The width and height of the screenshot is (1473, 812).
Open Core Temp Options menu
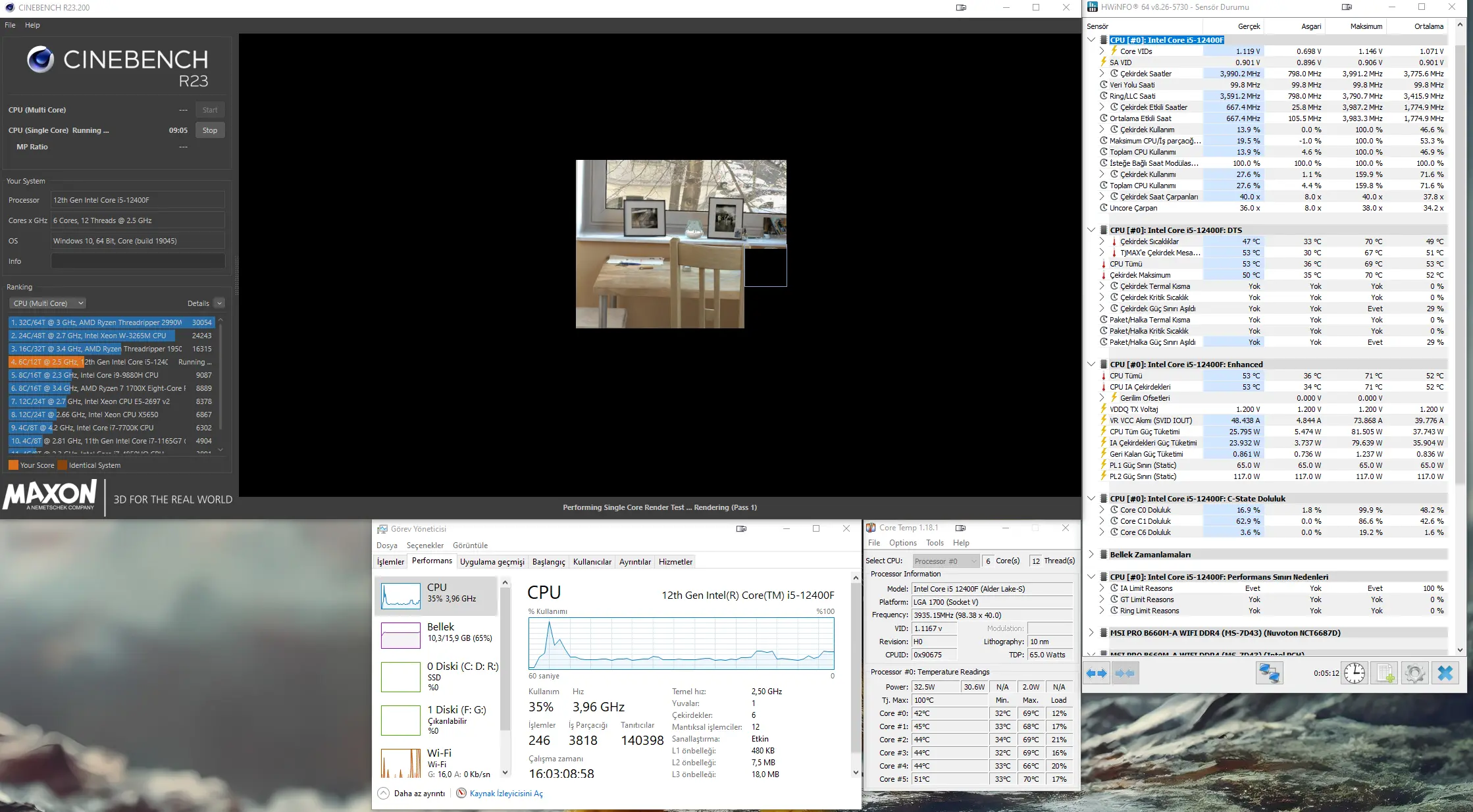902,543
